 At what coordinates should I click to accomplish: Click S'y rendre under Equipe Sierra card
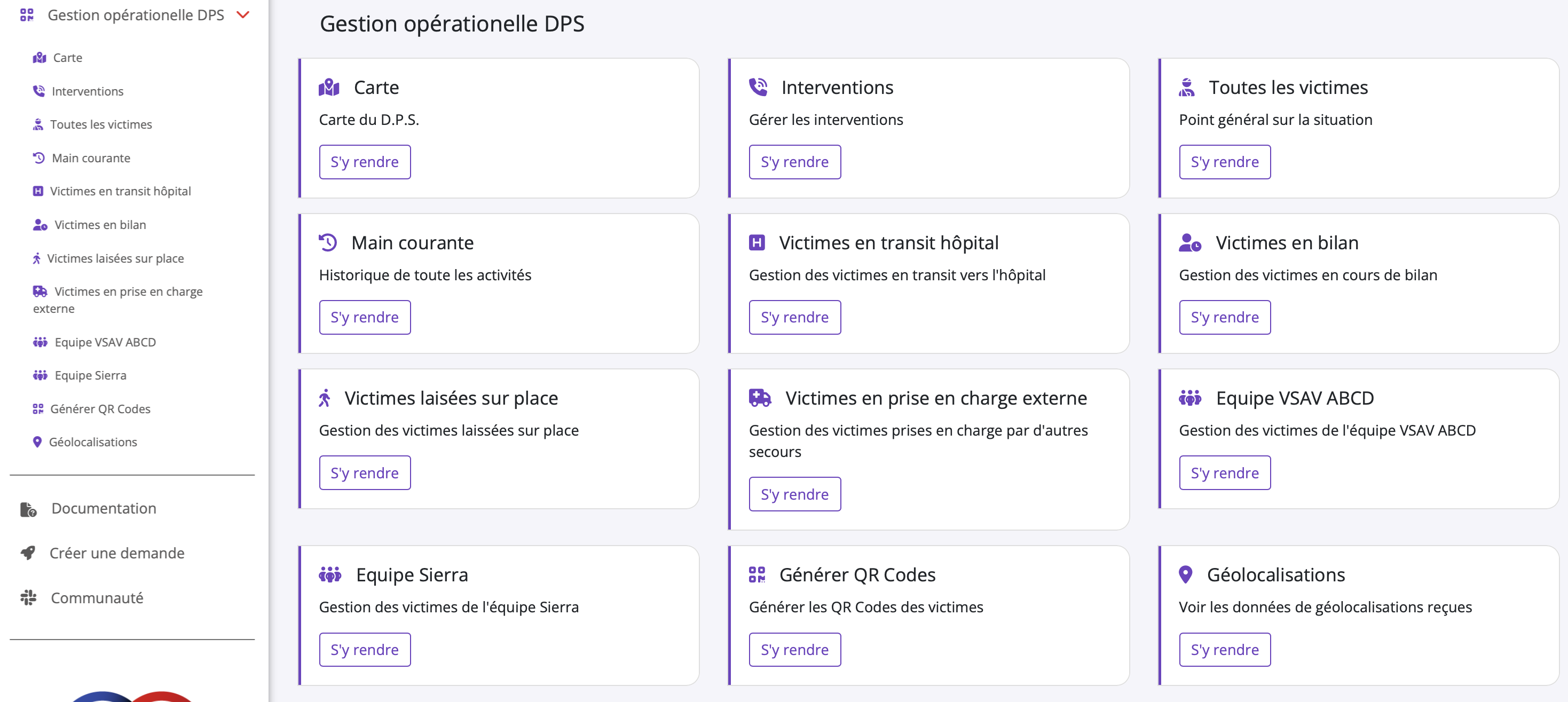coord(364,650)
